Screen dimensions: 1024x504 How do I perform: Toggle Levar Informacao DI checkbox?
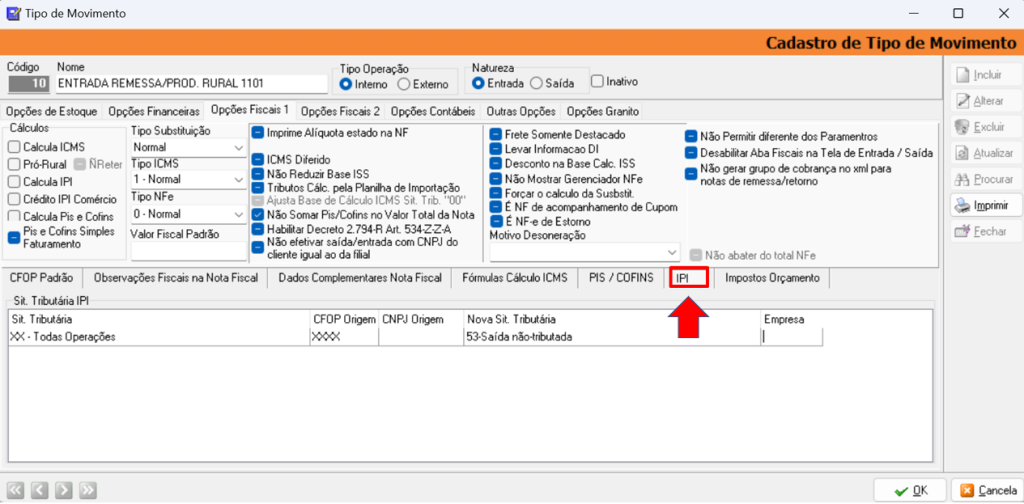[496, 149]
